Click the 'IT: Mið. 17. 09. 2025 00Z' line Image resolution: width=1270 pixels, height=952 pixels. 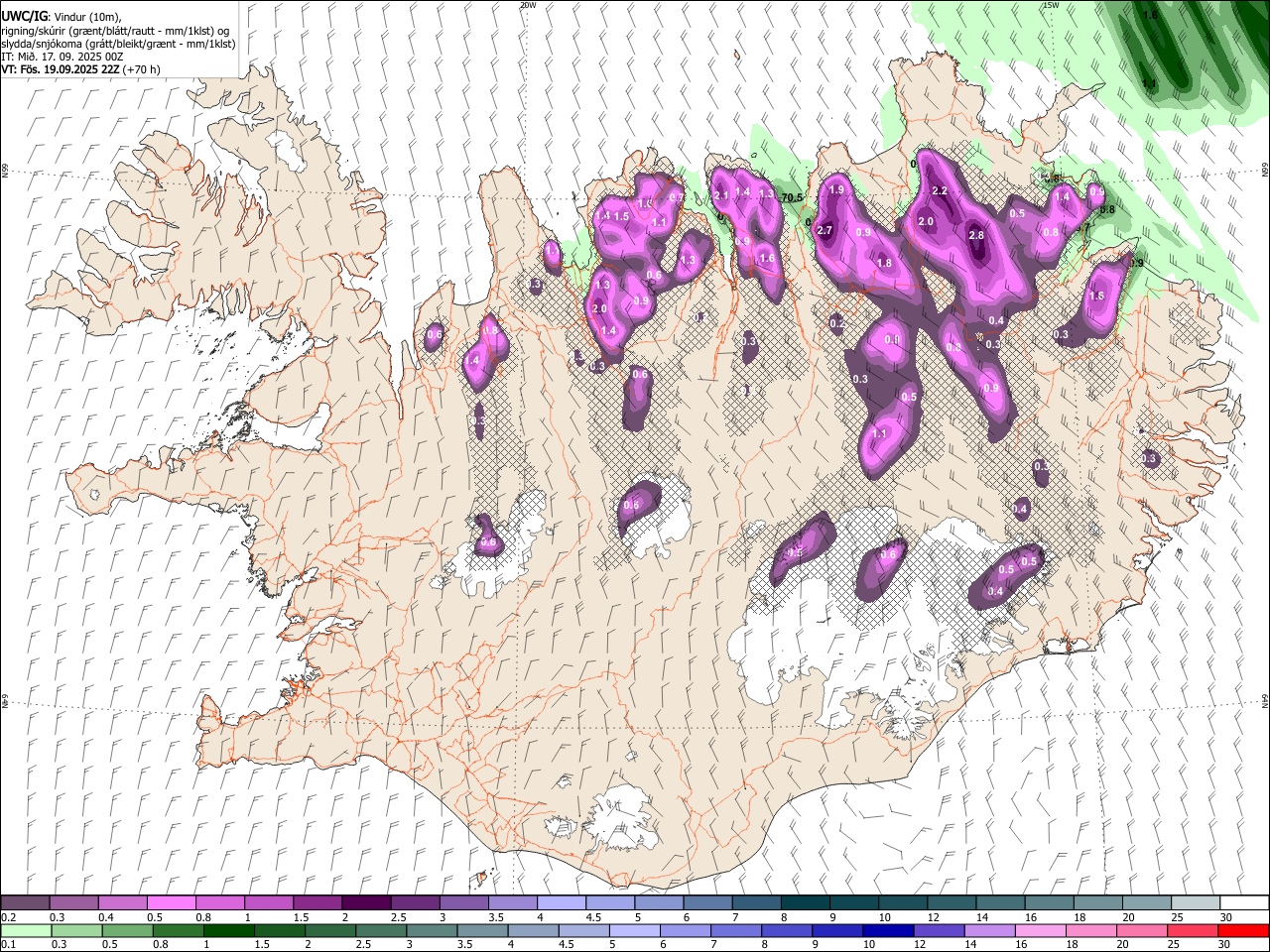63,57
